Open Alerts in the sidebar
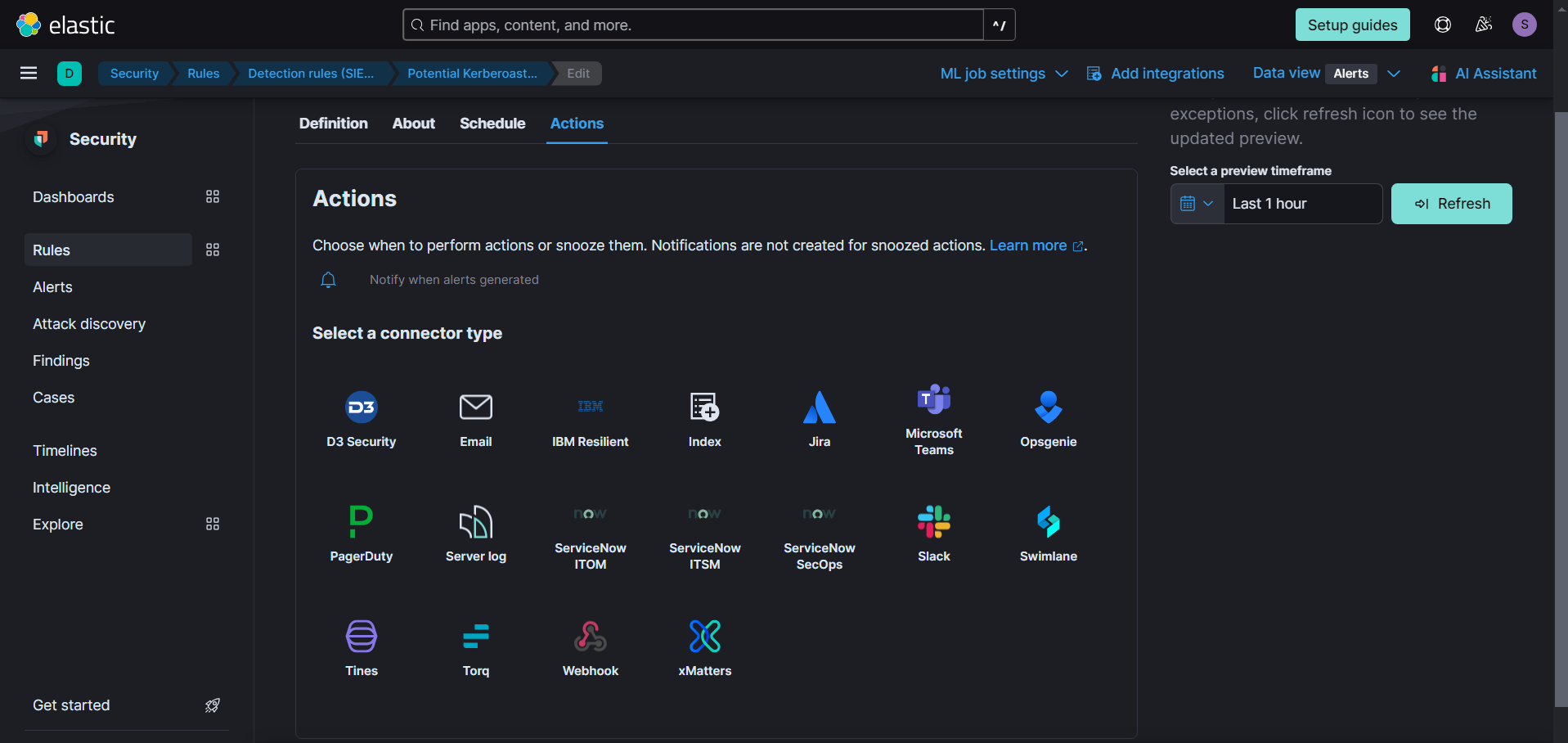 (x=52, y=287)
